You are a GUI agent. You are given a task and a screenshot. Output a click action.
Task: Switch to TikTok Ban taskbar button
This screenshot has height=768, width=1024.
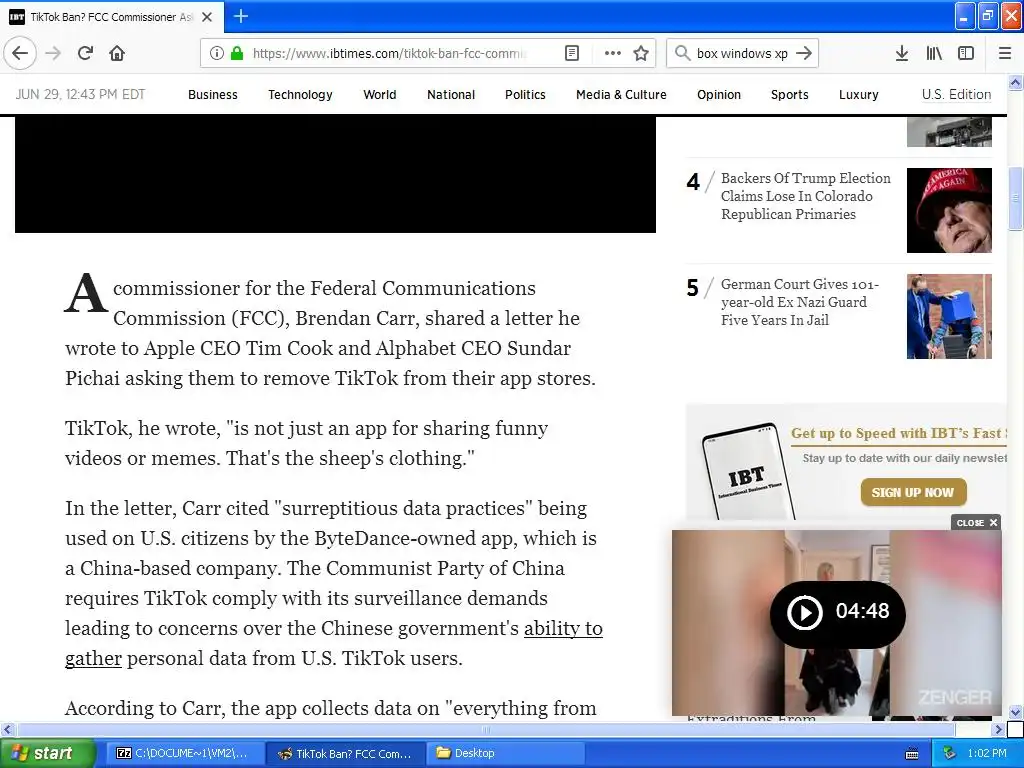(346, 754)
